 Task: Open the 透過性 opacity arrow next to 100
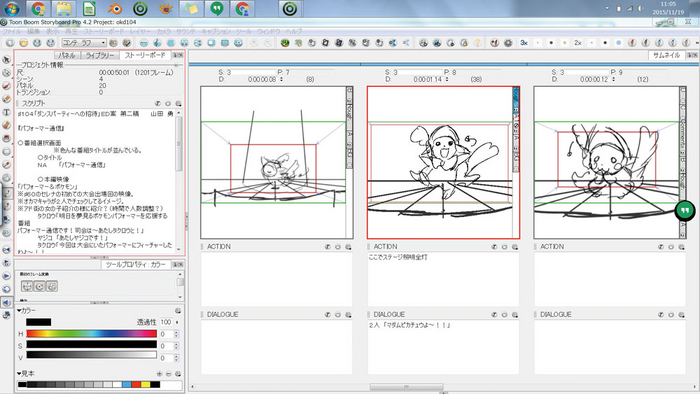177,322
